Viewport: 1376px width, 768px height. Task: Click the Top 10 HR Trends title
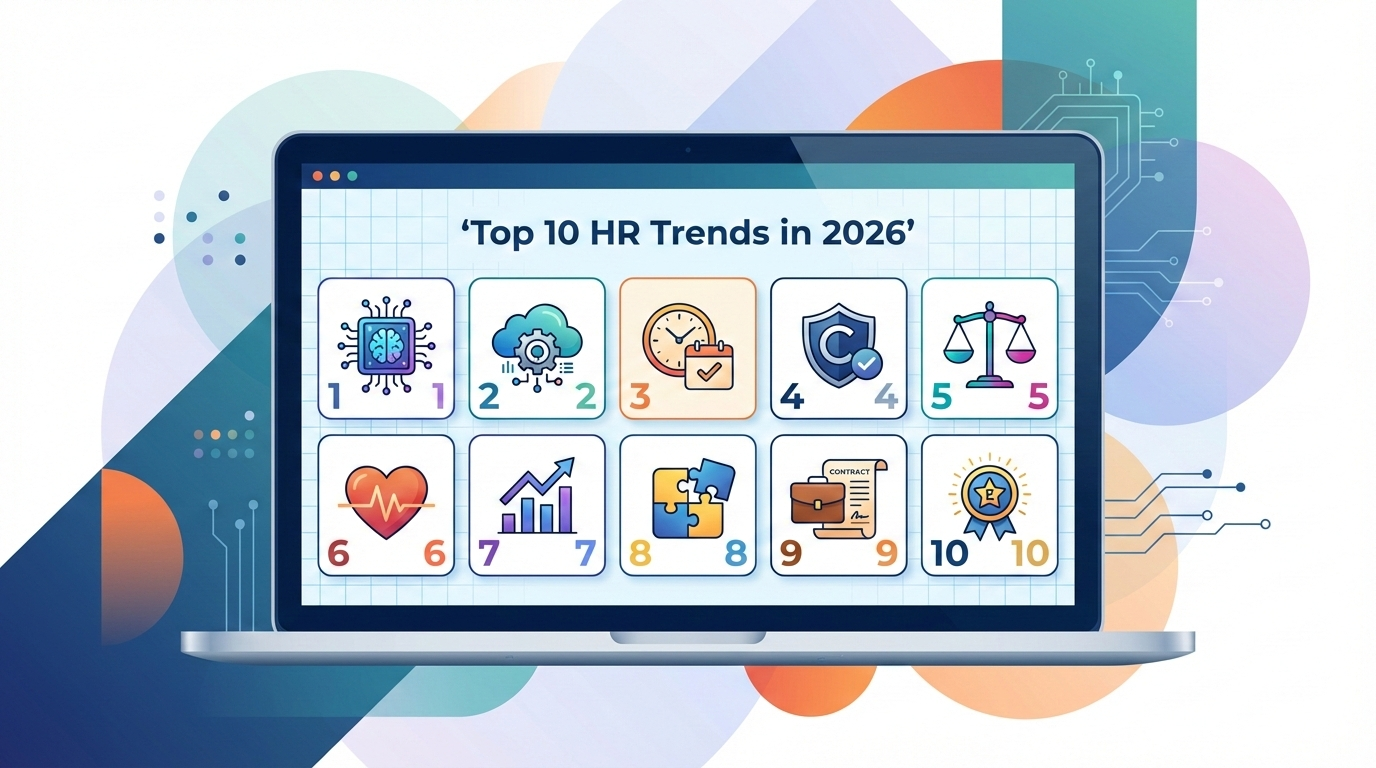(x=688, y=231)
